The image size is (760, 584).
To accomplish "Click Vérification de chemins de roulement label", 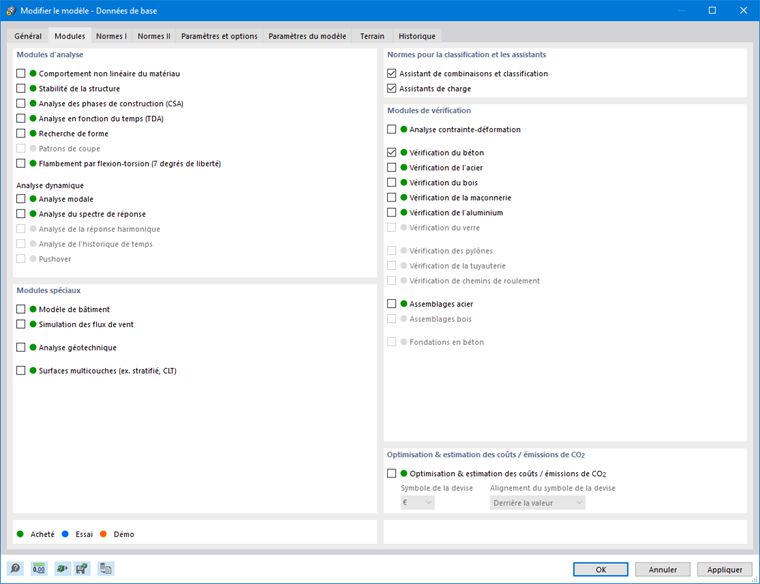I will click(x=475, y=281).
